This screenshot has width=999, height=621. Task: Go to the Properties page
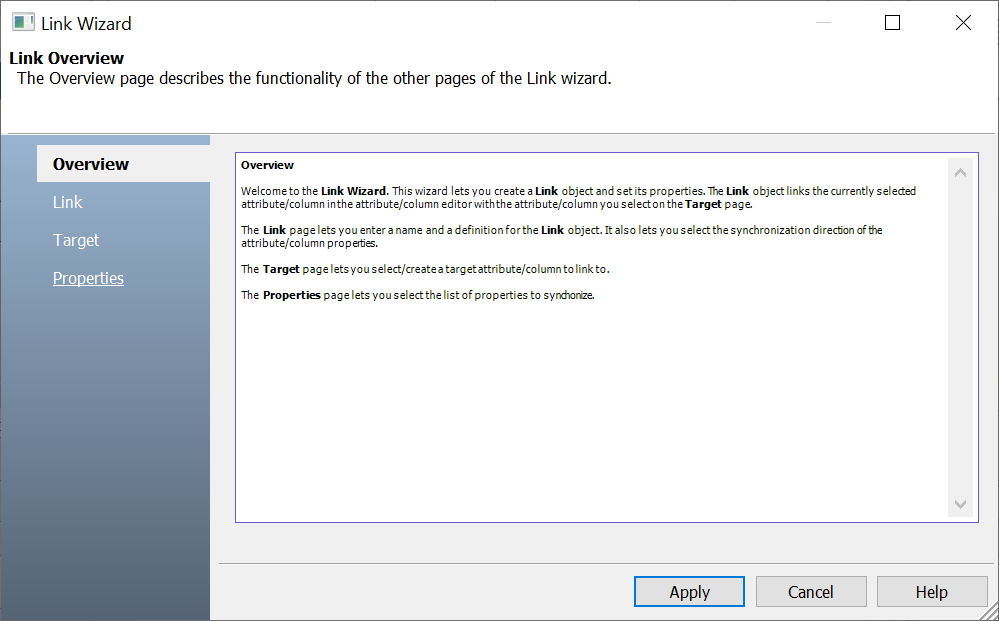tap(88, 278)
